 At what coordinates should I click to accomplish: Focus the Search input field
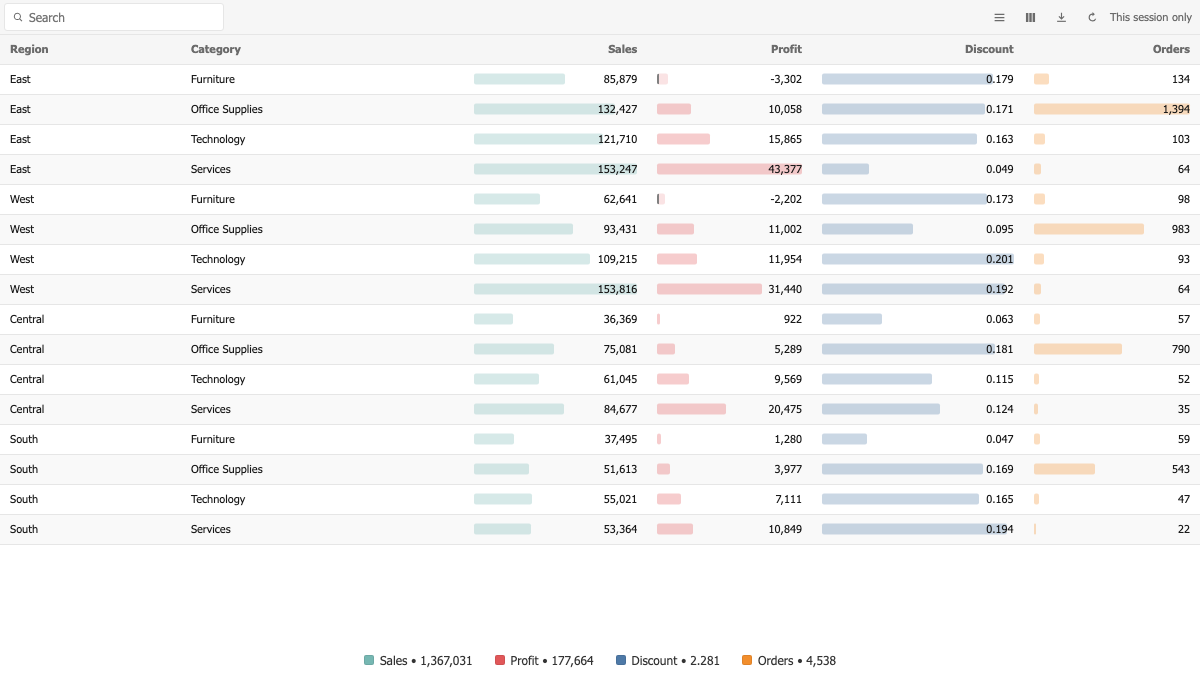click(114, 17)
